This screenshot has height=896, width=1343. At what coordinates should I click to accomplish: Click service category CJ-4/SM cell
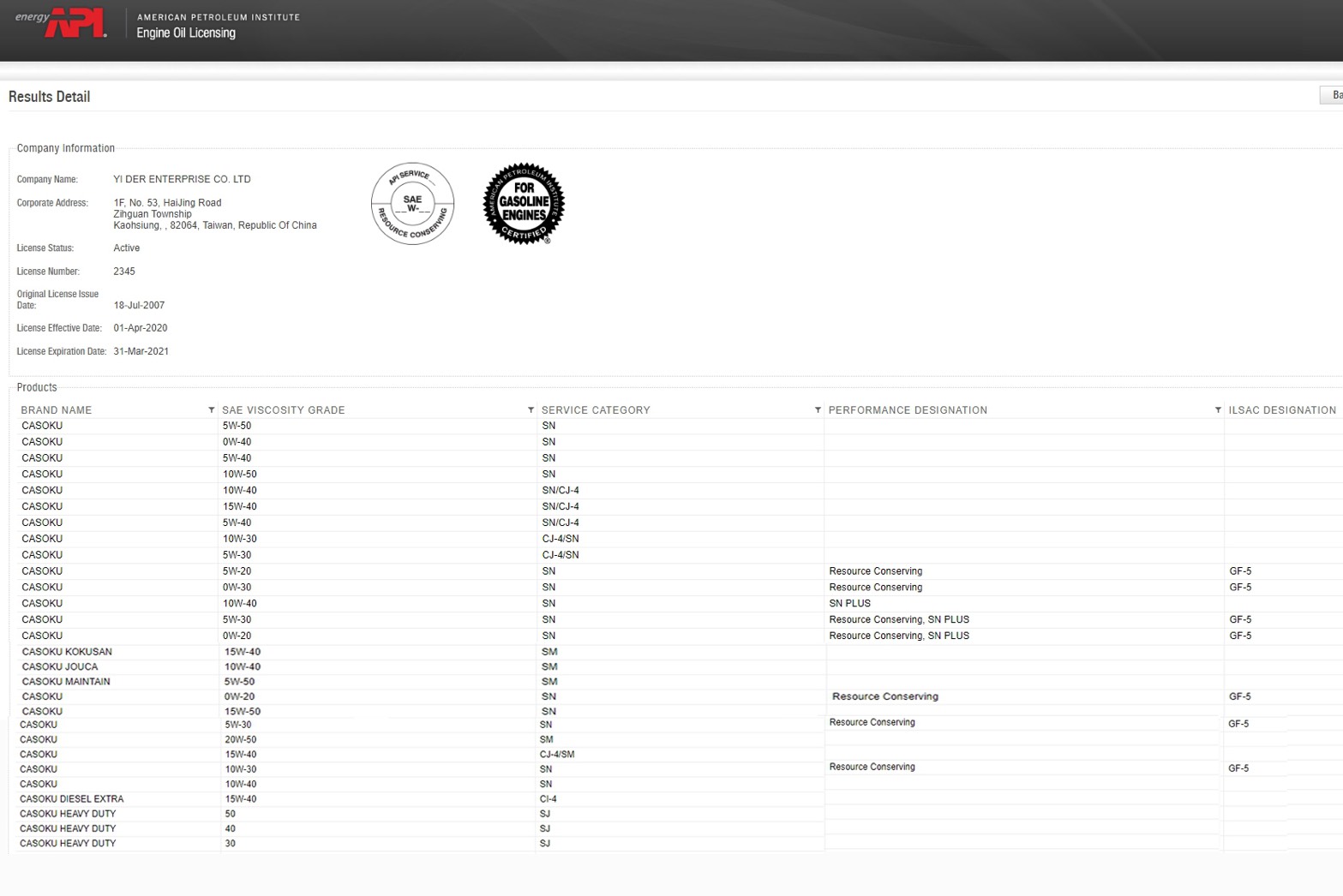point(557,755)
